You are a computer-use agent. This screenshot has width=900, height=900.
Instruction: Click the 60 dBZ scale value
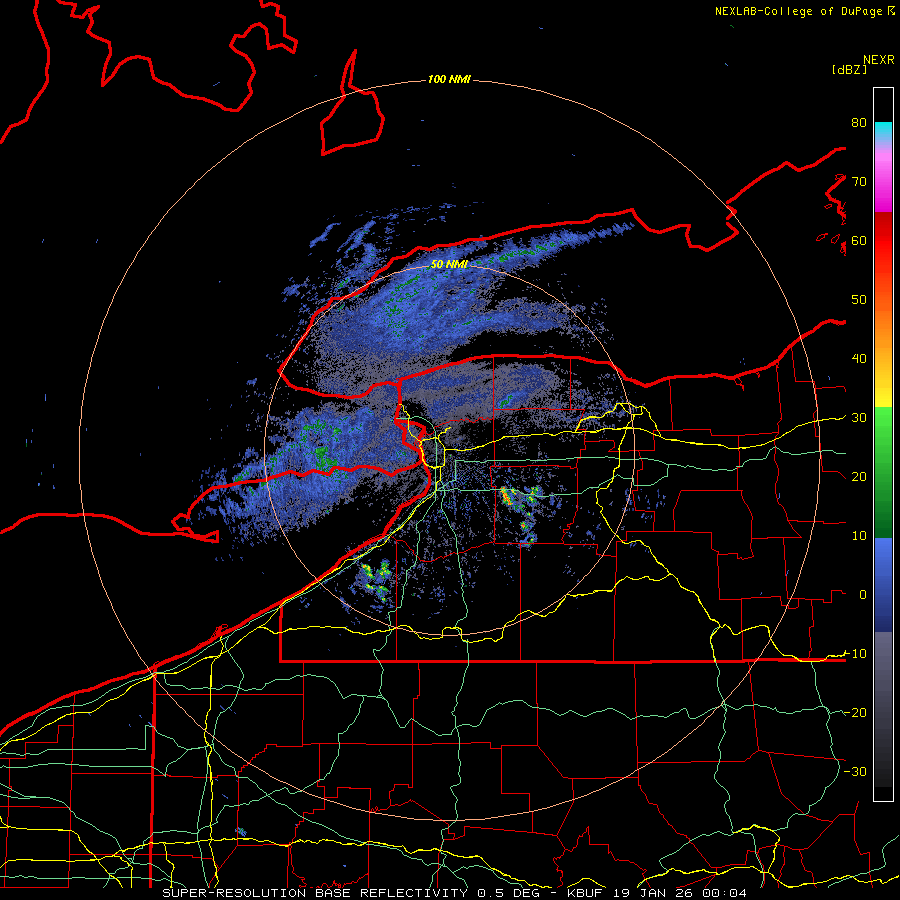[x=859, y=240]
